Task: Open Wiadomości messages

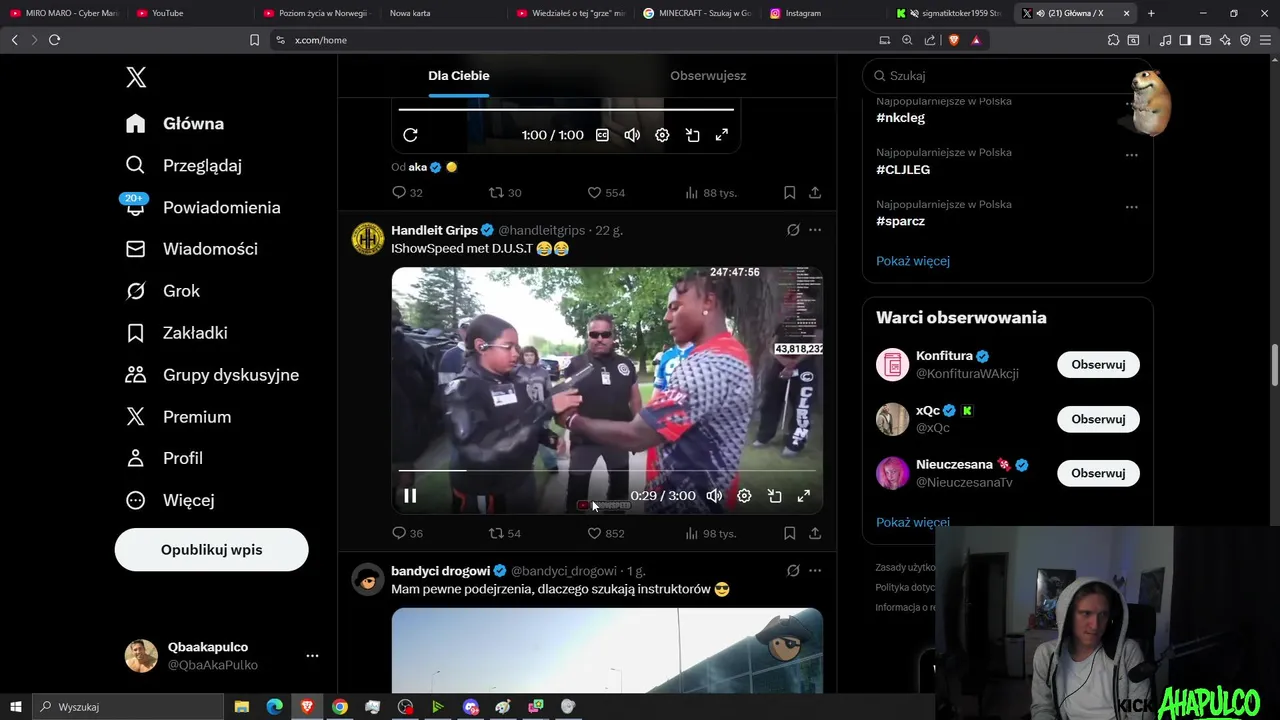Action: [192, 249]
